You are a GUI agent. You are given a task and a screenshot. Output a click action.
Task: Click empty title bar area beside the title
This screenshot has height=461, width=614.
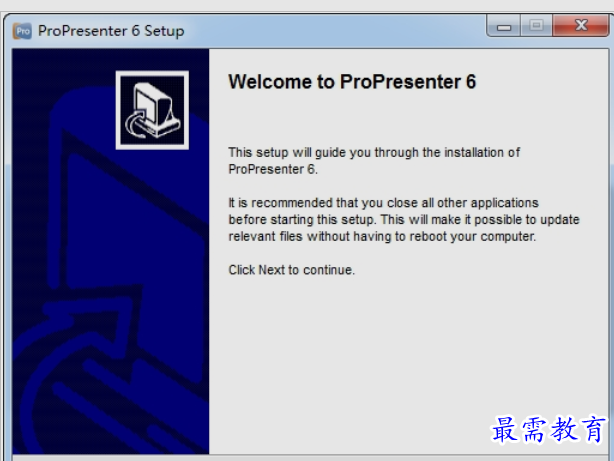333,31
